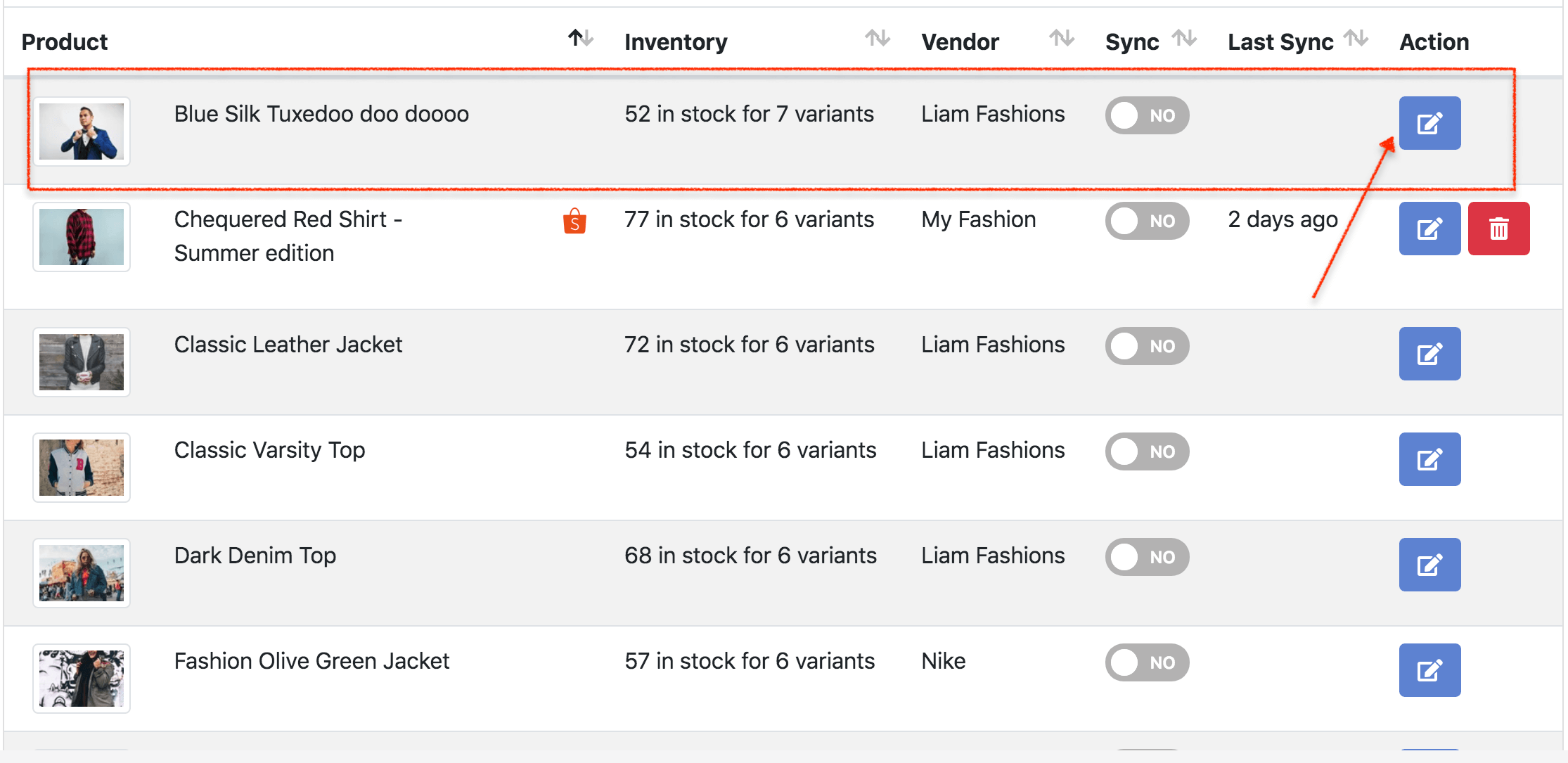The width and height of the screenshot is (1568, 763).
Task: Open Blue Silk Tuxedoo thumbnail image
Action: click(x=82, y=132)
